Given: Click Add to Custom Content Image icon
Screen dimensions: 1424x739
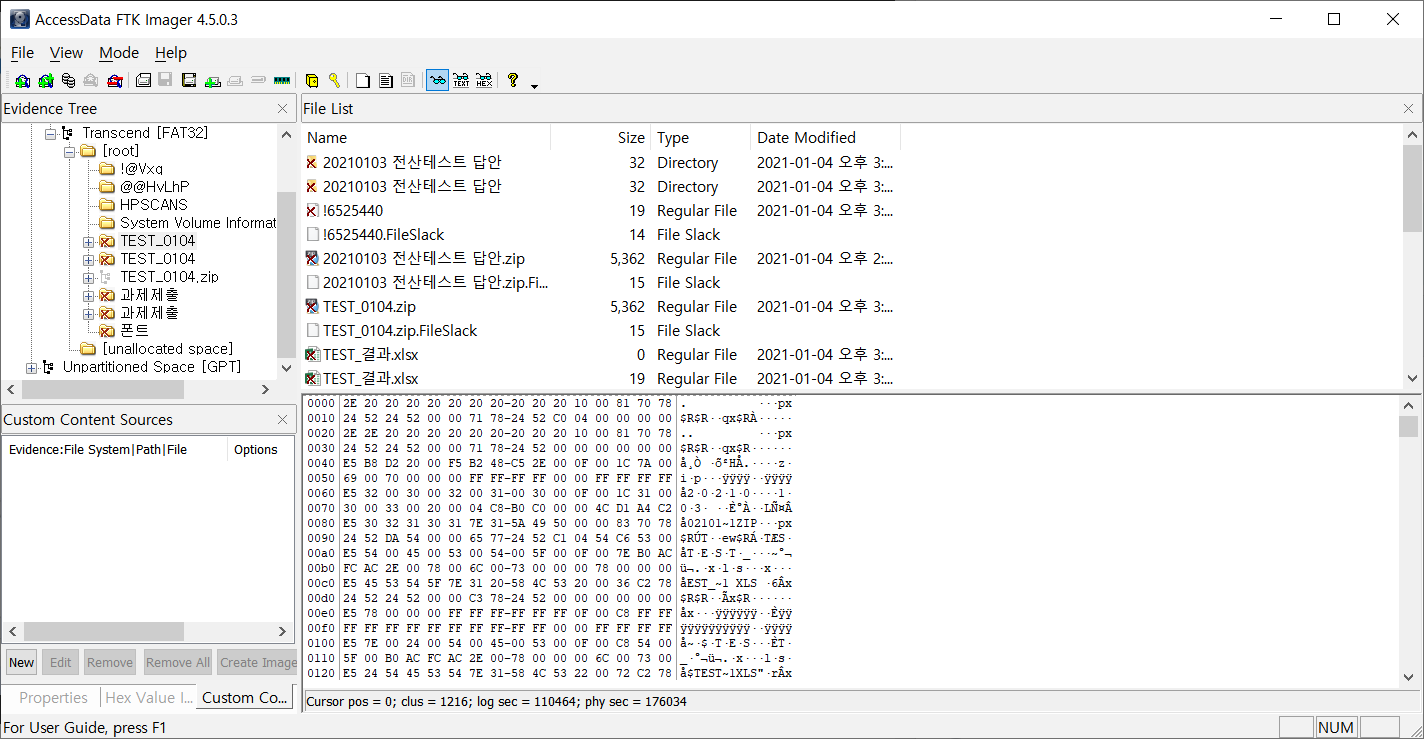Looking at the screenshot, I should tap(212, 81).
